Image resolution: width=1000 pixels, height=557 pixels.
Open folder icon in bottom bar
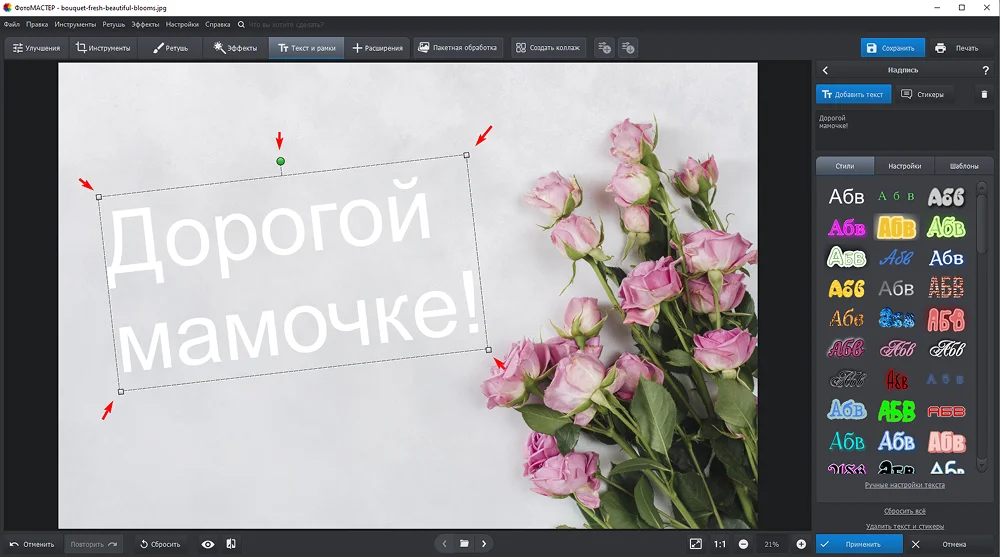(464, 544)
